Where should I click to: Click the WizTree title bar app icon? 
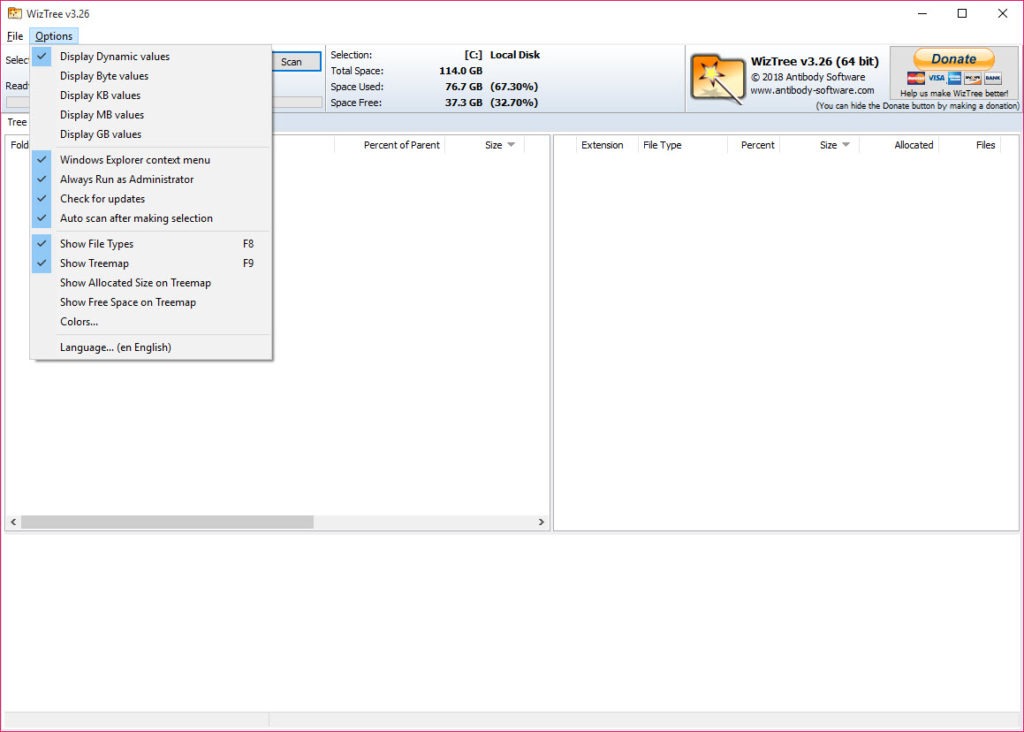coord(14,13)
